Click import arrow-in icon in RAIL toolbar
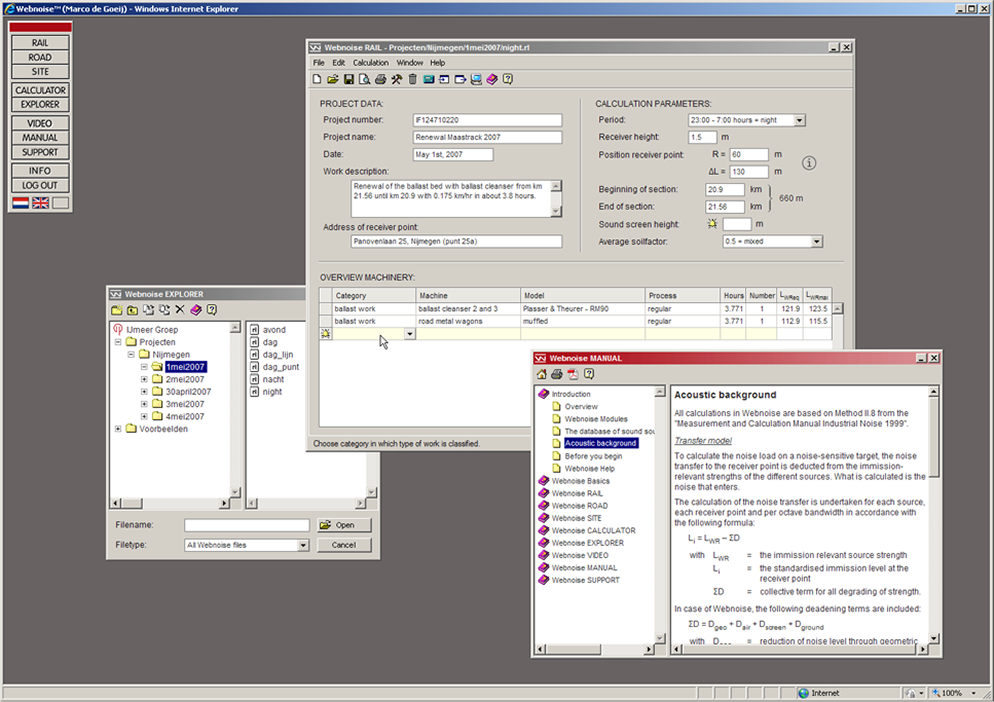 [444, 79]
